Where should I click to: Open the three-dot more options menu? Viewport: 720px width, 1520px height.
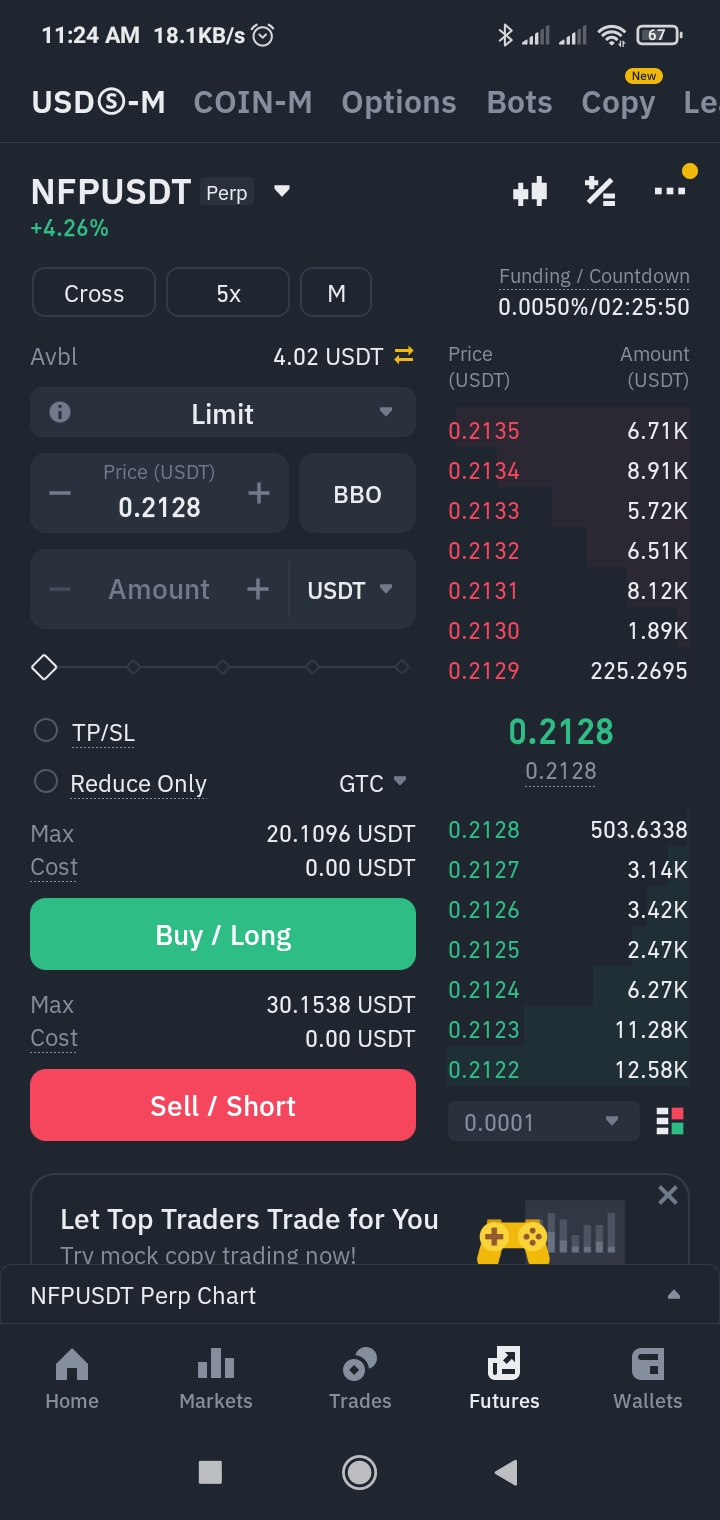(669, 190)
